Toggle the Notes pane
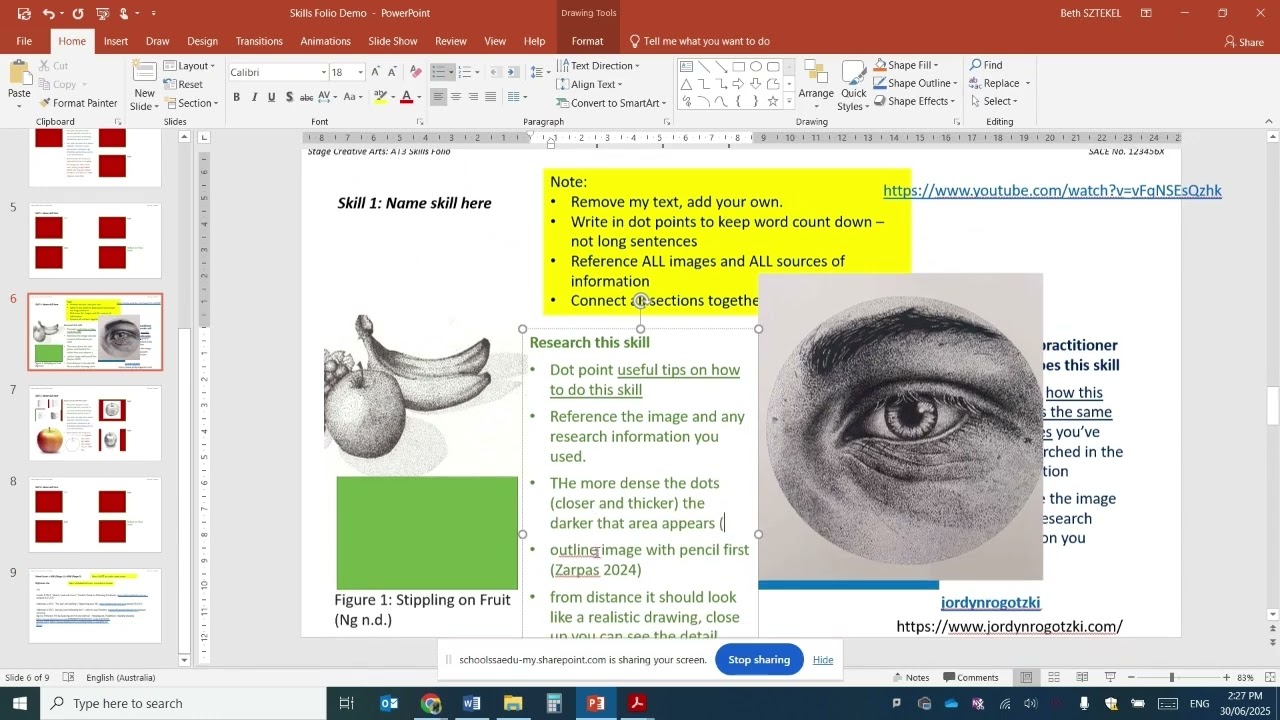Viewport: 1280px width, 720px height. (x=910, y=677)
